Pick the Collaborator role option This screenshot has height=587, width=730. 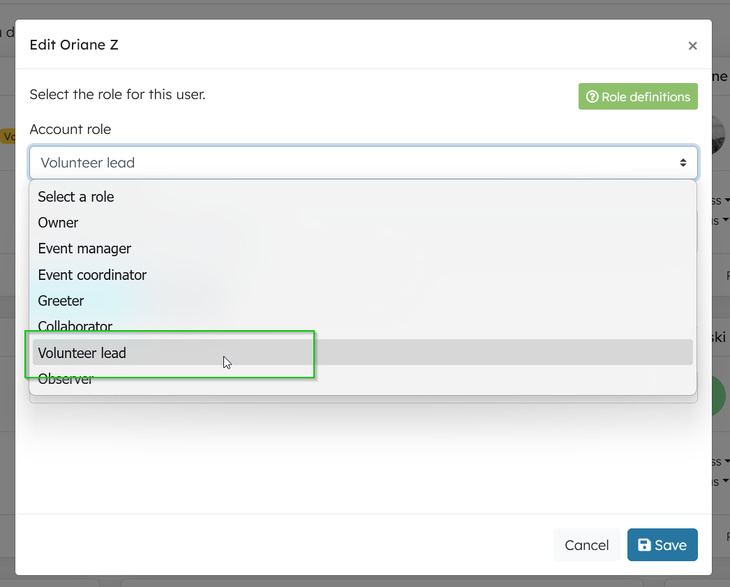(75, 326)
